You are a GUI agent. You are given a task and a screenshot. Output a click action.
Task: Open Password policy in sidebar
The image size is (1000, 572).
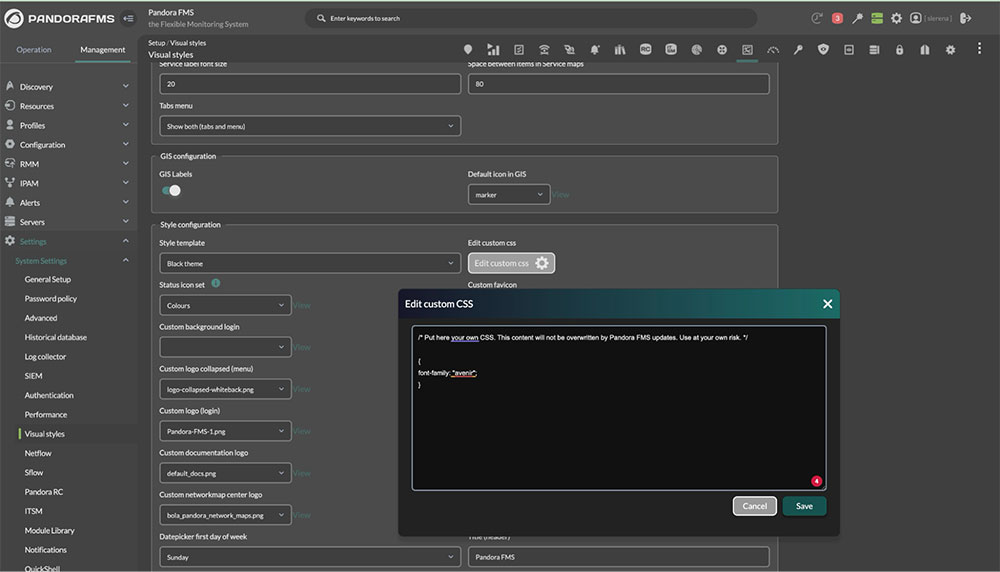pos(50,298)
